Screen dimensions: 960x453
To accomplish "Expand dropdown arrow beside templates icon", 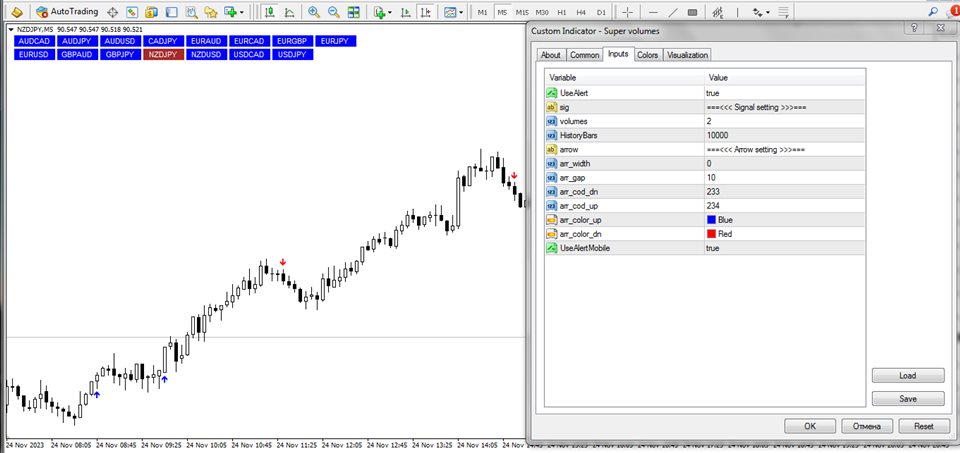I will click(x=461, y=12).
